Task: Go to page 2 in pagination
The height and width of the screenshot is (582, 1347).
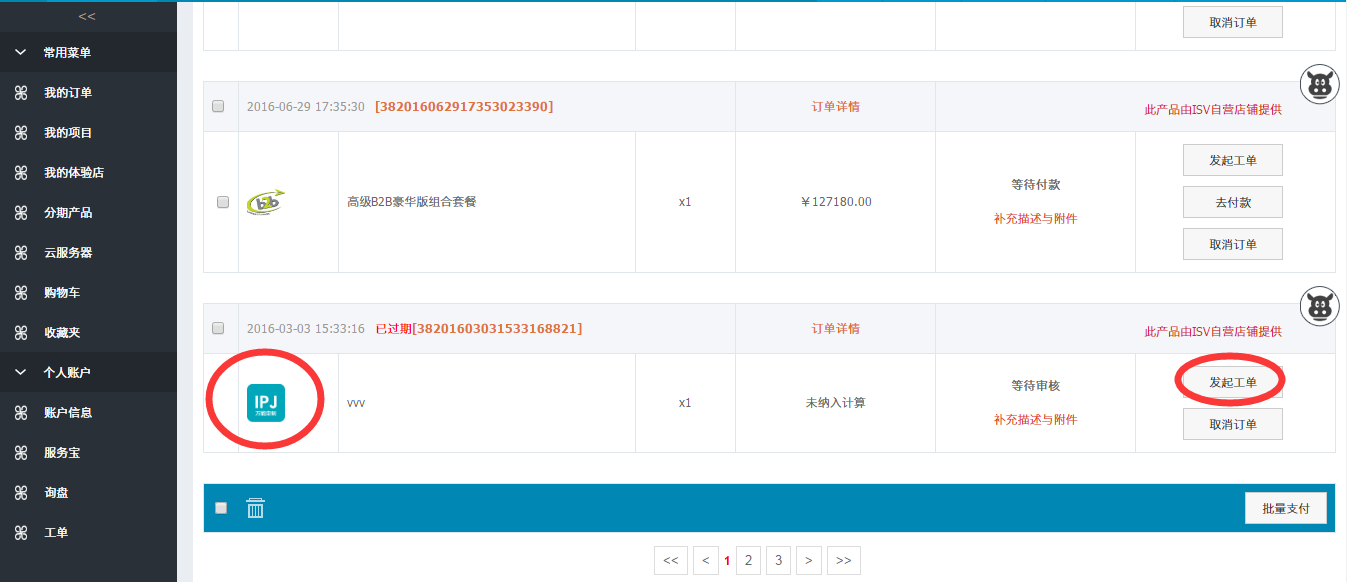Action: [748, 561]
